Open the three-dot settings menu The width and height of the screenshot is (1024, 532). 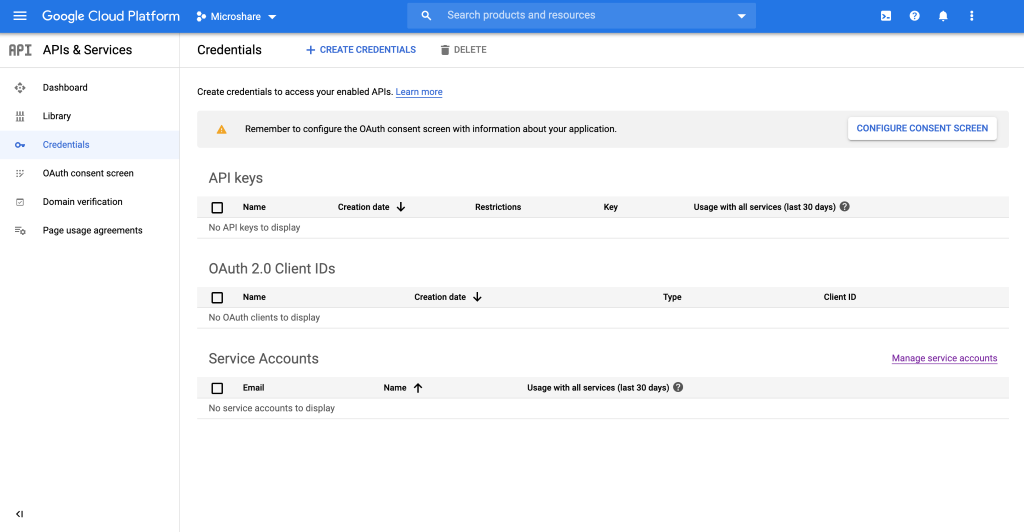click(971, 16)
